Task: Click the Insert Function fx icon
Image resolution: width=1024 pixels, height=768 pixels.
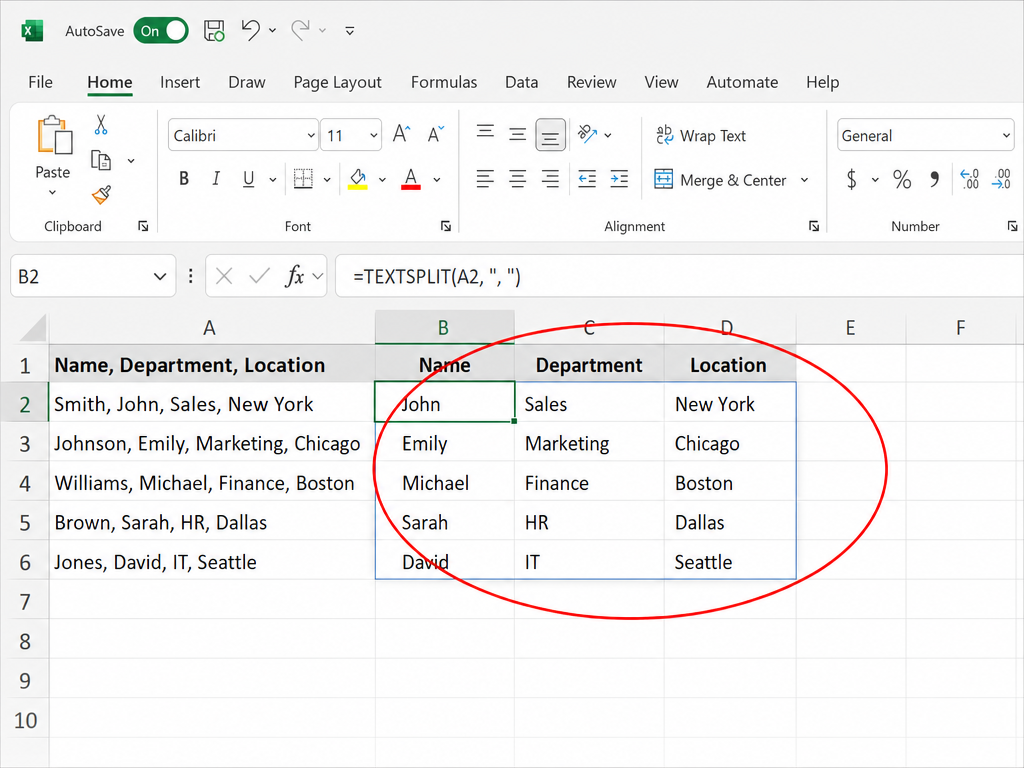Action: tap(295, 276)
